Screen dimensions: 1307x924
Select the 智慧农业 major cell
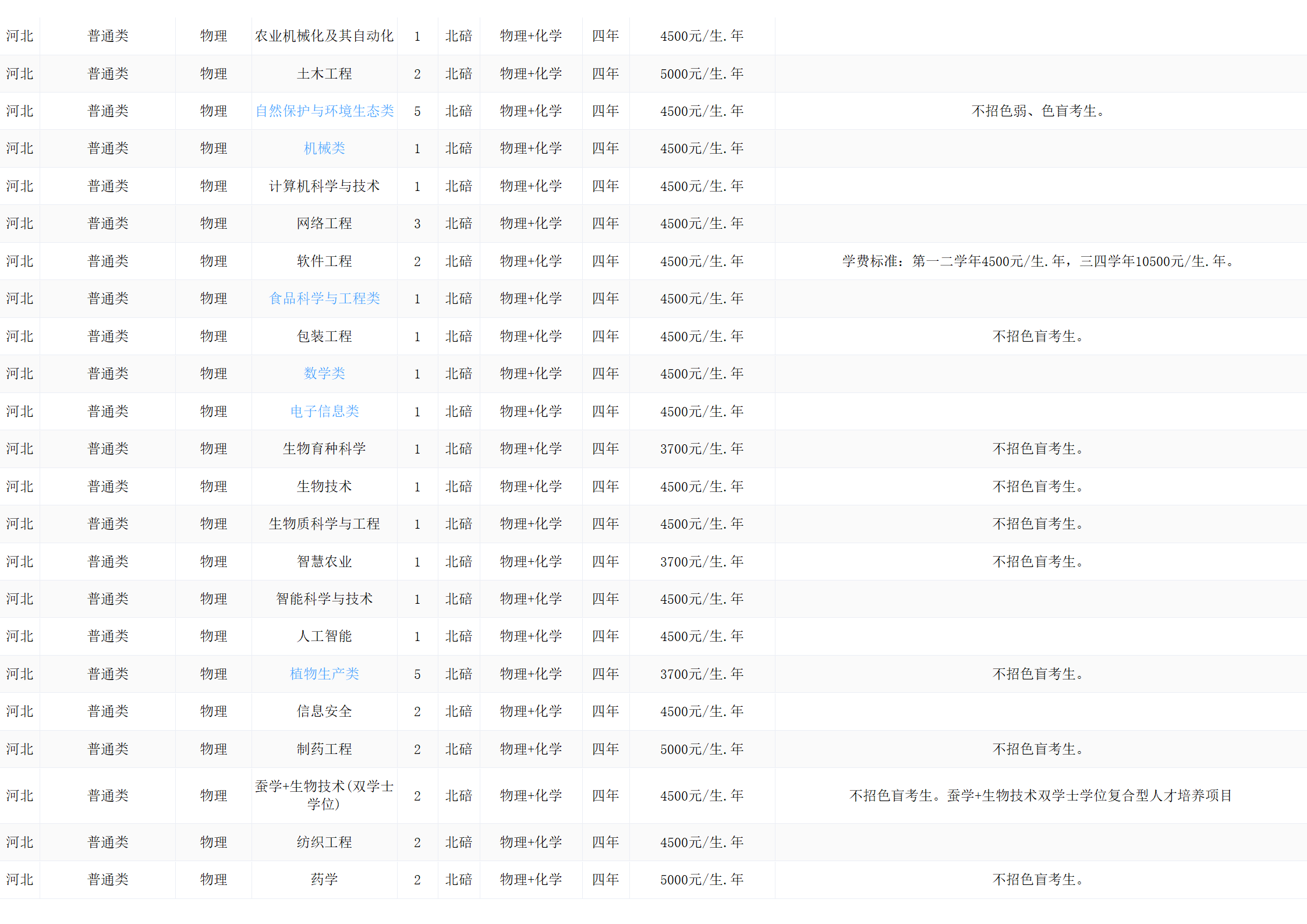(x=324, y=562)
